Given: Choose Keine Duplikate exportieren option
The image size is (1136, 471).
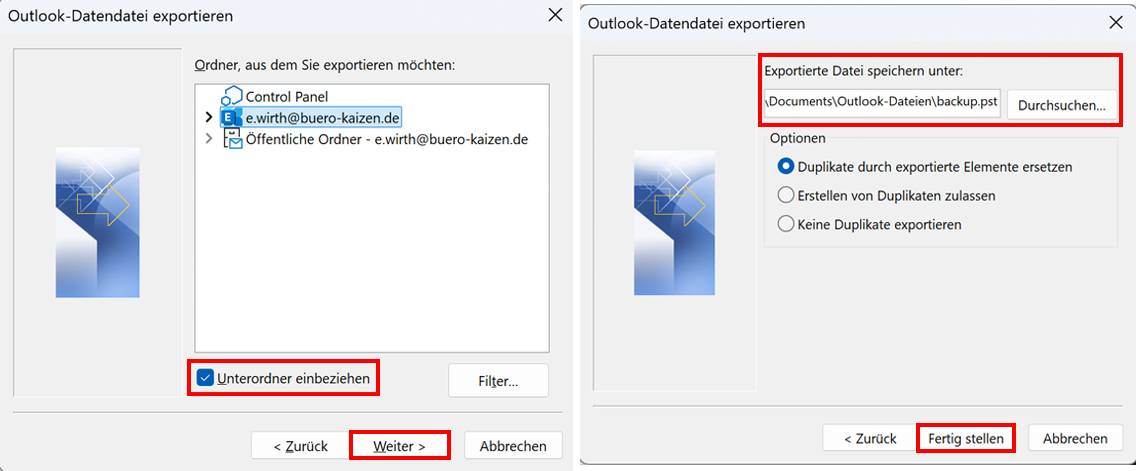Looking at the screenshot, I should pos(786,225).
